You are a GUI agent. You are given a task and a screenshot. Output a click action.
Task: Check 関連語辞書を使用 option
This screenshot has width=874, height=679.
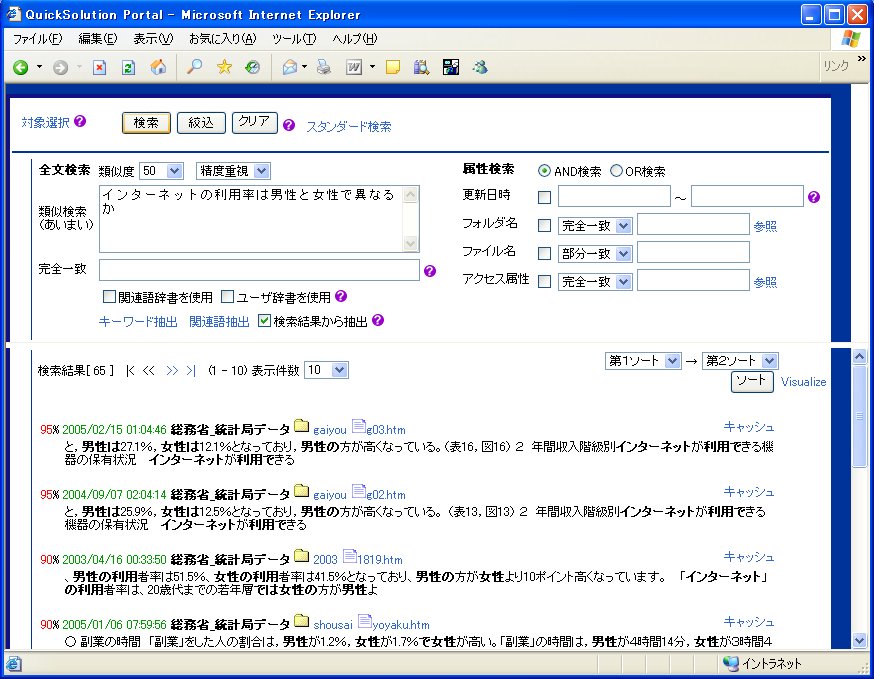tap(109, 297)
